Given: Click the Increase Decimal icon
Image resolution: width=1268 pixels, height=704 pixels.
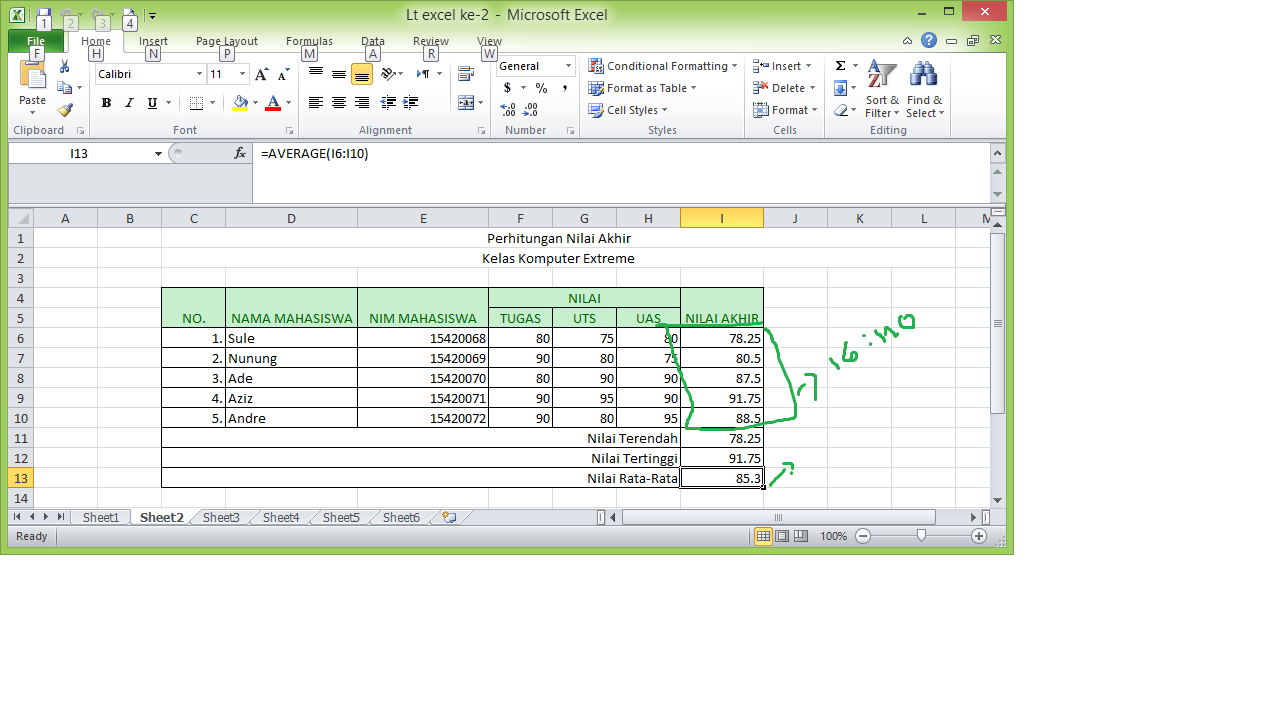Looking at the screenshot, I should click(x=506, y=110).
